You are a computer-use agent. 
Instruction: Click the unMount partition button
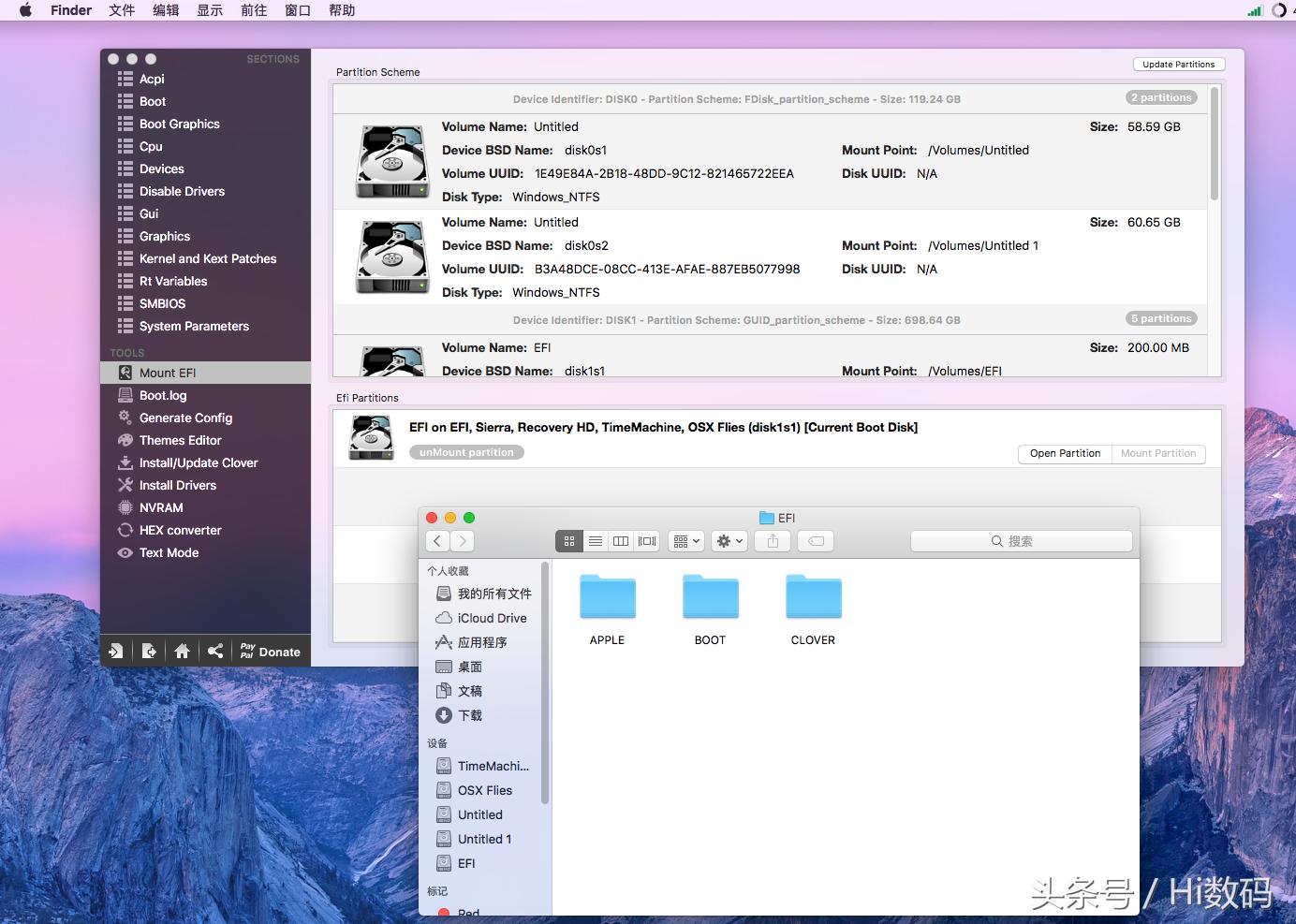tap(466, 452)
